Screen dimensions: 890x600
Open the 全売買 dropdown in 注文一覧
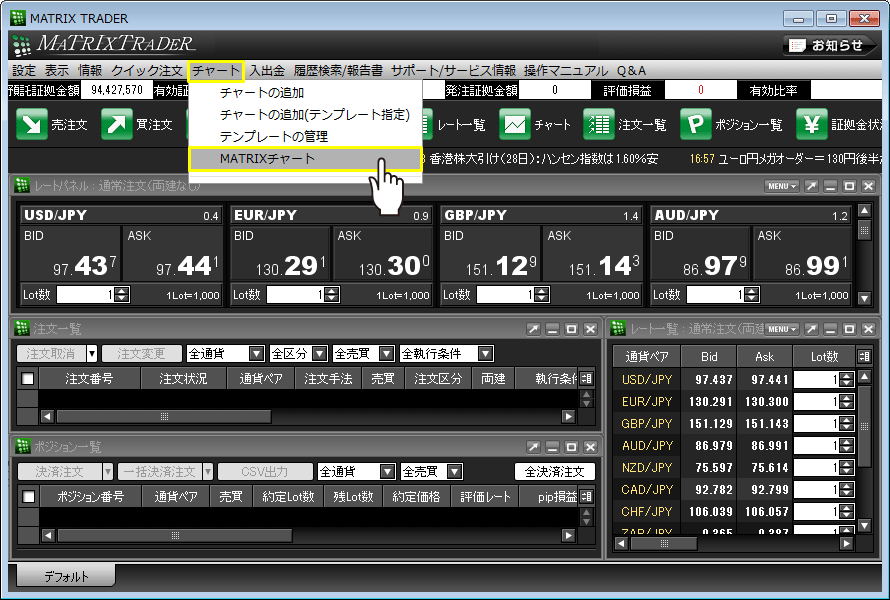point(364,354)
